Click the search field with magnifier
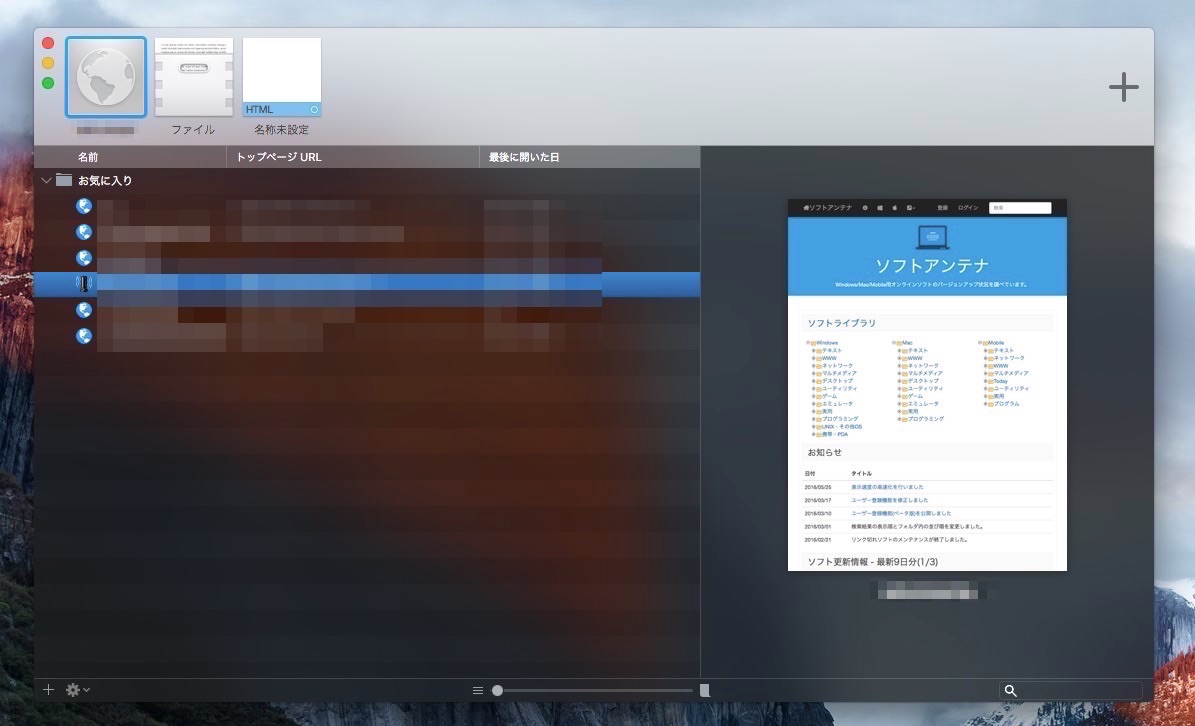The height and width of the screenshot is (726, 1195). (1070, 690)
